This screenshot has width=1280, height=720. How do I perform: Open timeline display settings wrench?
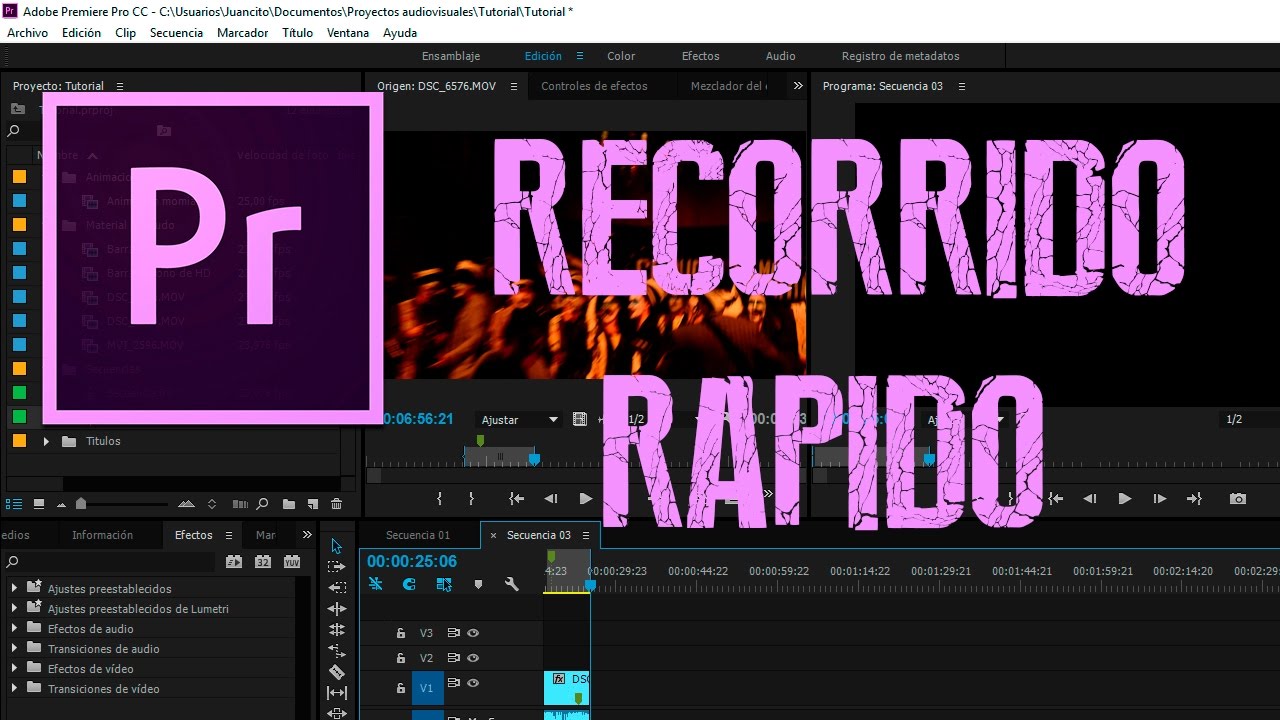[512, 585]
